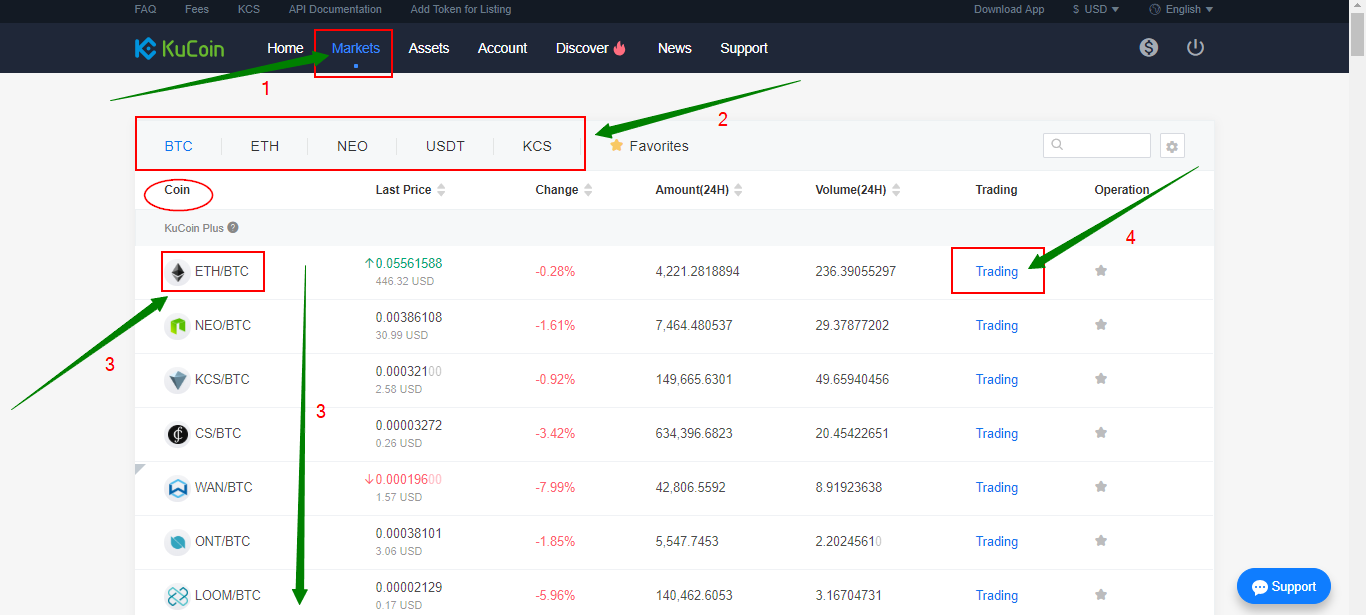Go to Home in the navigation
Viewport: 1366px width, 615px height.
[285, 48]
